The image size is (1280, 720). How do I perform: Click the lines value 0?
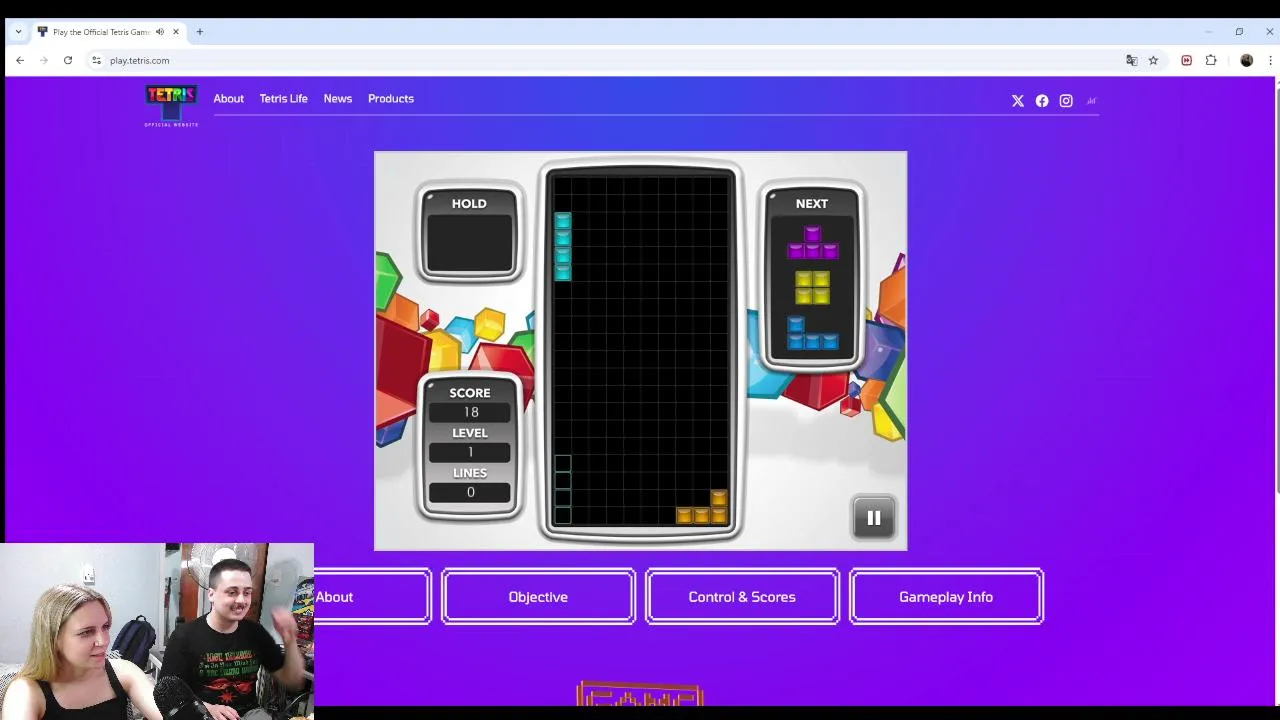click(470, 492)
